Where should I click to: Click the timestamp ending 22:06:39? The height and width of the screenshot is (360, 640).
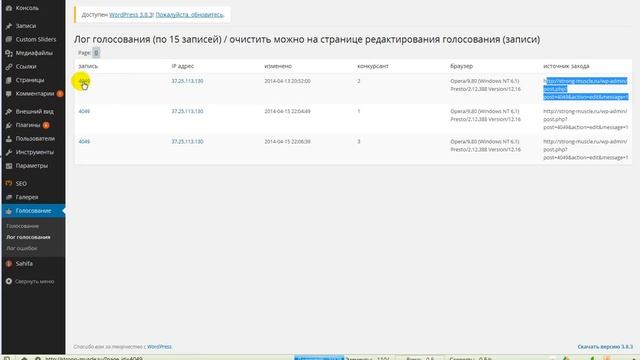tap(287, 142)
